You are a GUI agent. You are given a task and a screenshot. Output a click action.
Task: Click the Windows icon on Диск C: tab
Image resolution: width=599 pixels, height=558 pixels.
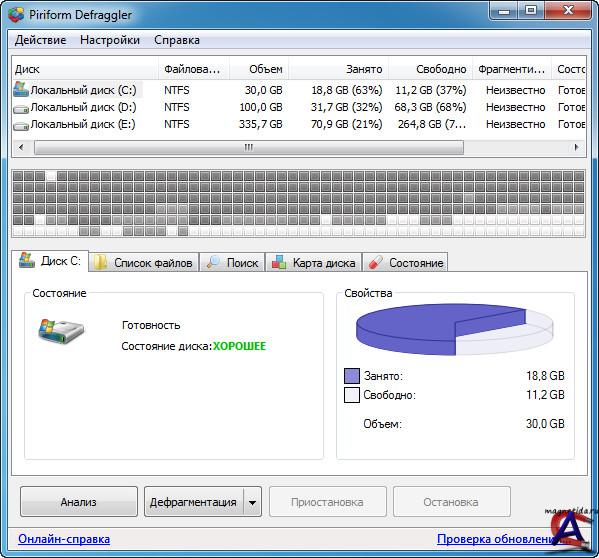pos(27,260)
